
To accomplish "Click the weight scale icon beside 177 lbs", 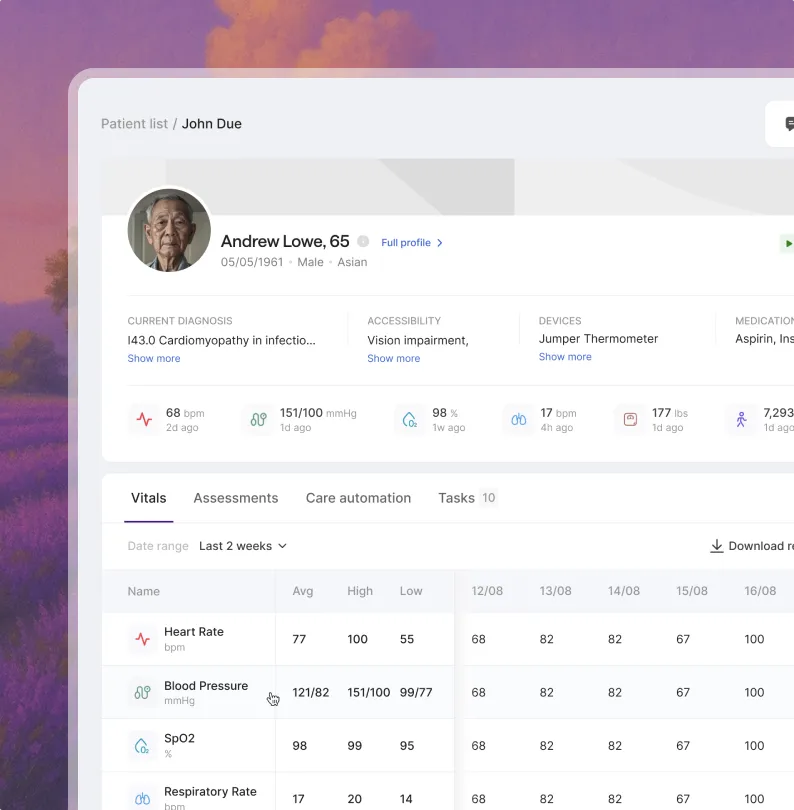I will [x=630, y=419].
